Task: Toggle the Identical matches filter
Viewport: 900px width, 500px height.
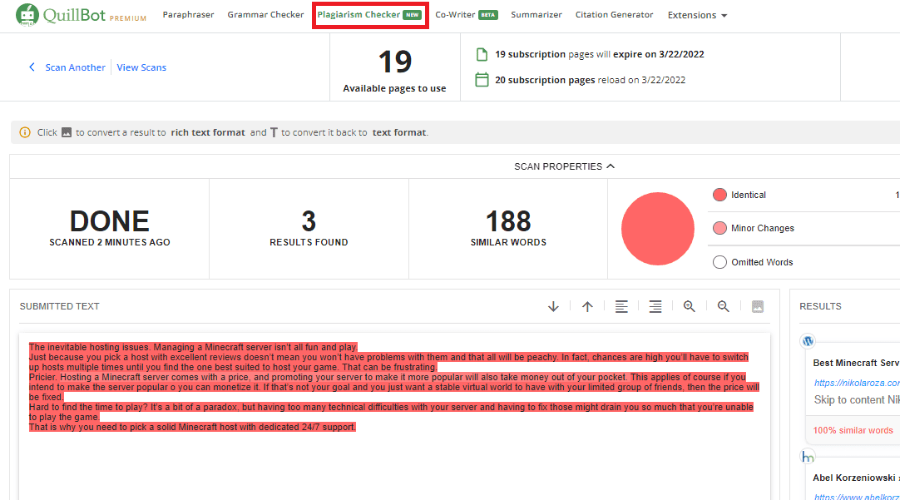Action: point(720,195)
